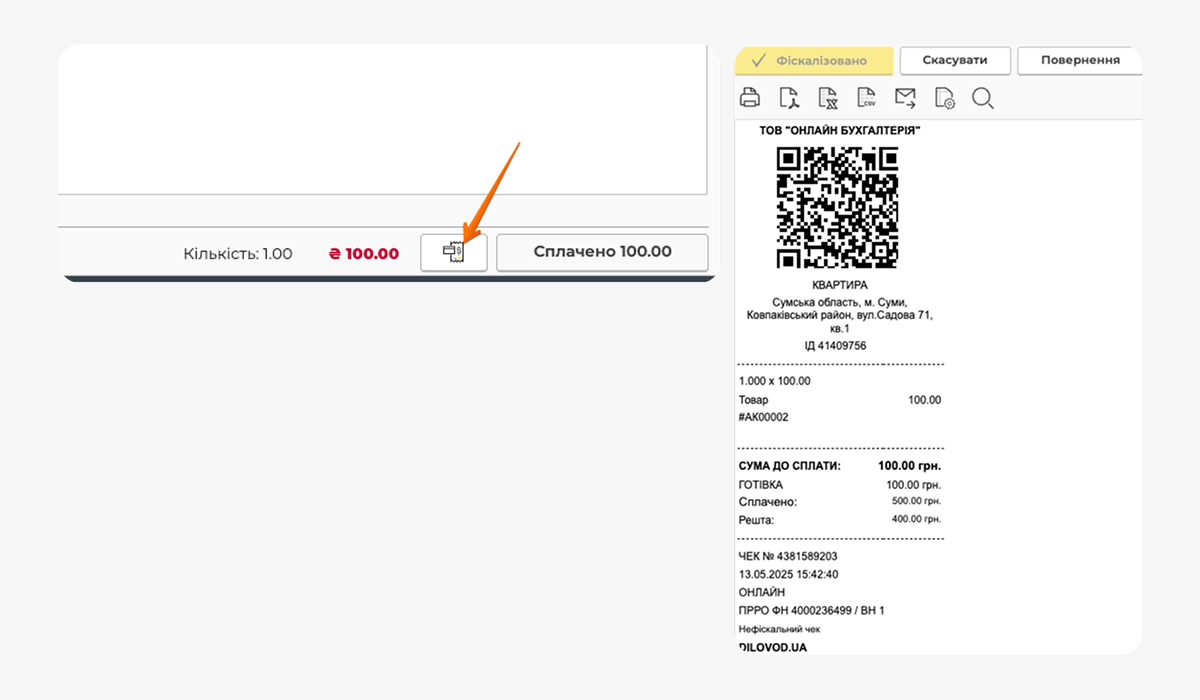Click the Кількість: 1.00 label
This screenshot has width=1200, height=700.
238,254
